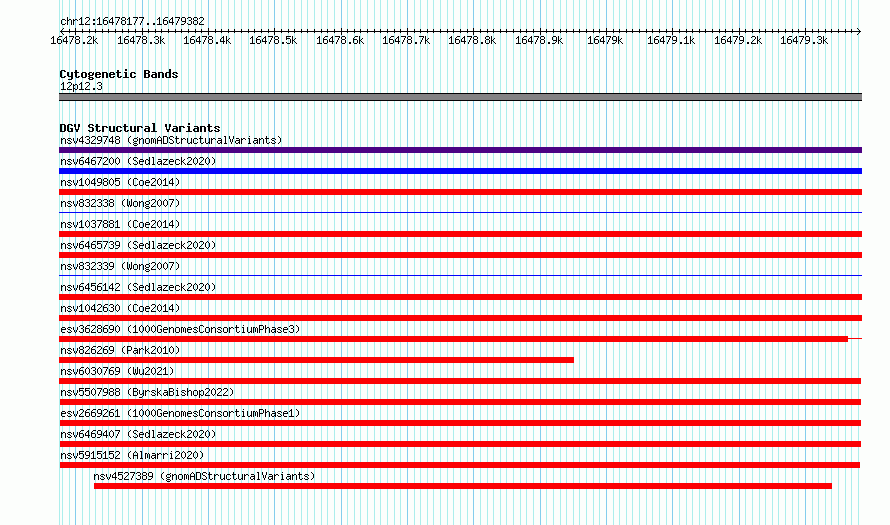
Task: Click the 16478.7k ruler label
Action: (x=406, y=40)
